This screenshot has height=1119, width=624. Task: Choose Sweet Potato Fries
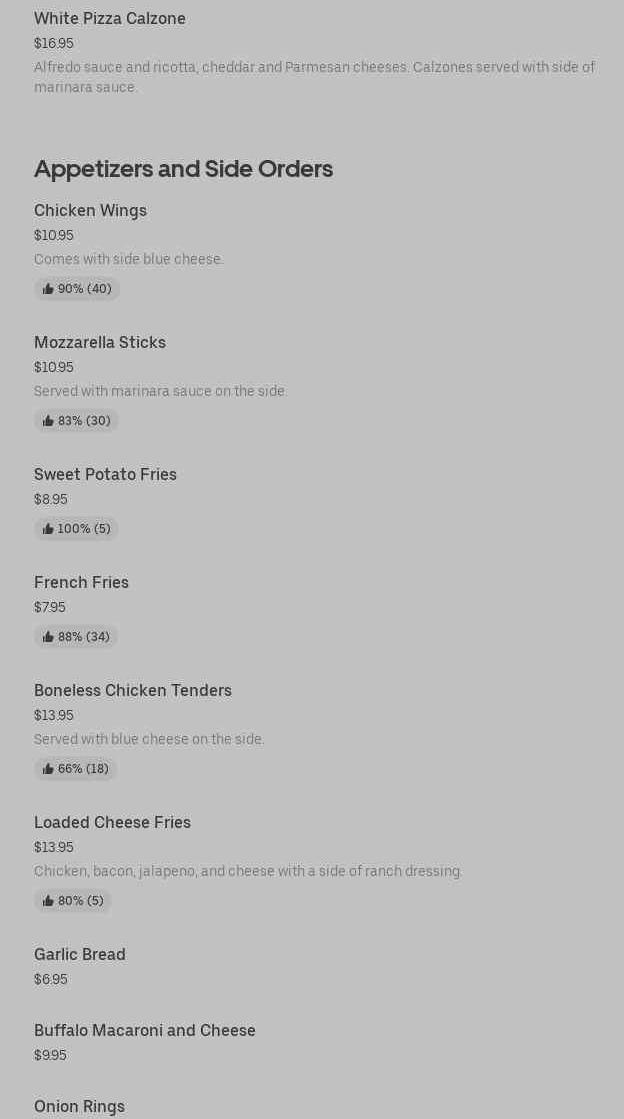[105, 474]
